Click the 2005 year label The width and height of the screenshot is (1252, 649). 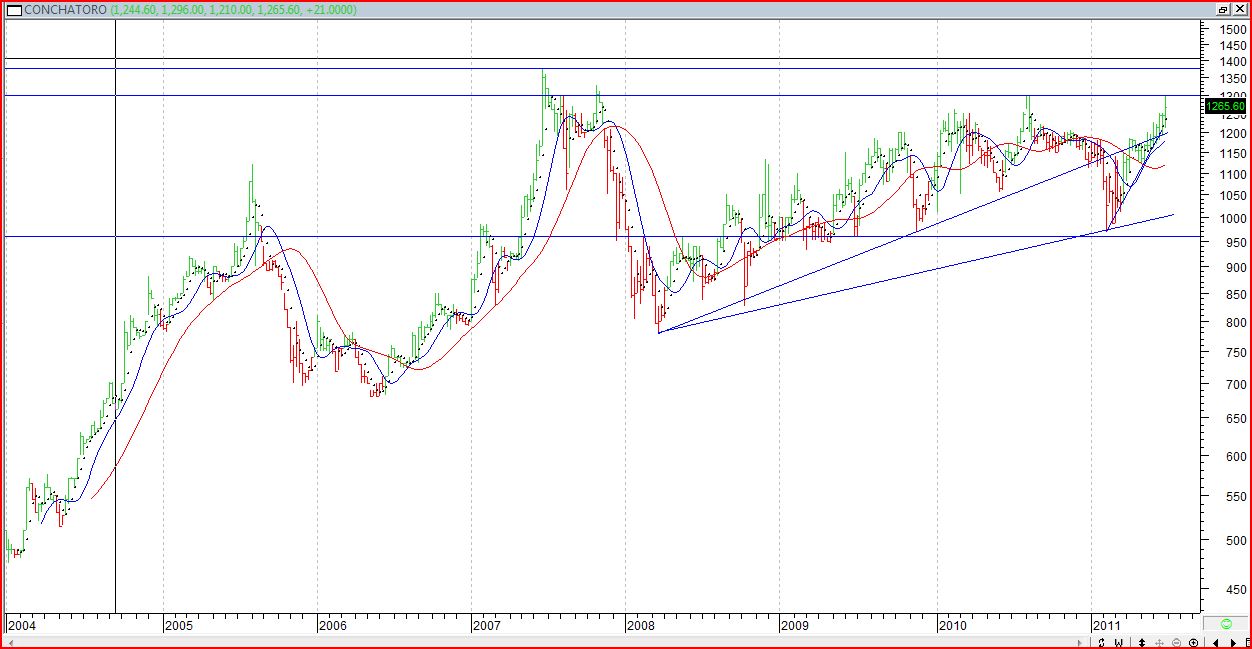[177, 625]
